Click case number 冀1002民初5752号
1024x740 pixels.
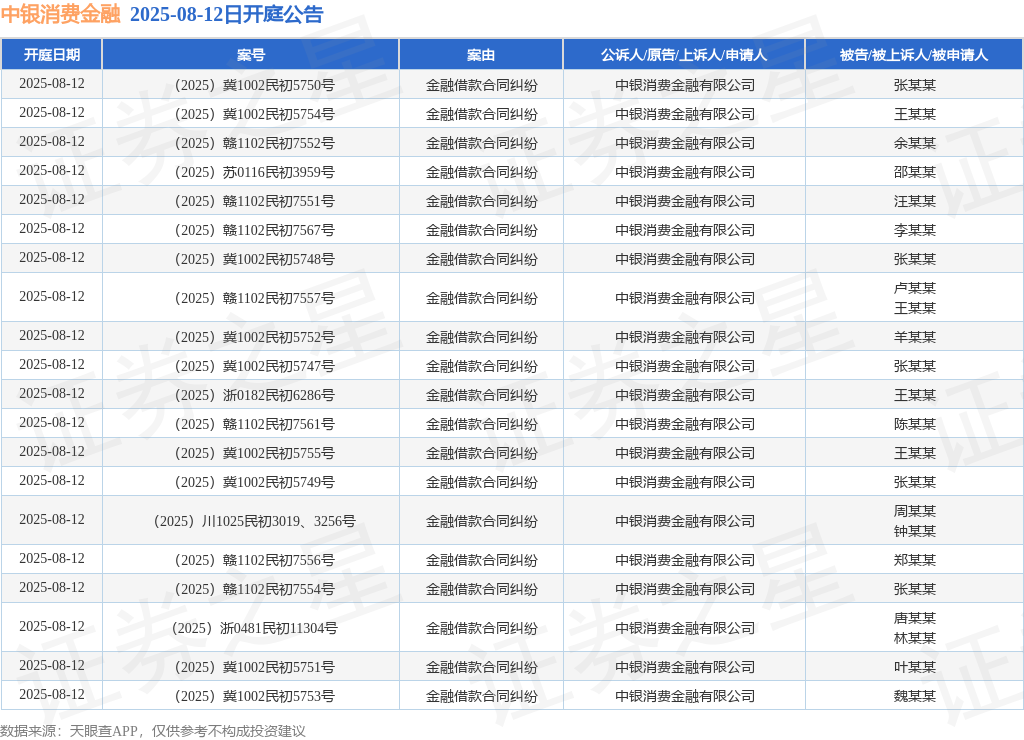click(x=255, y=337)
